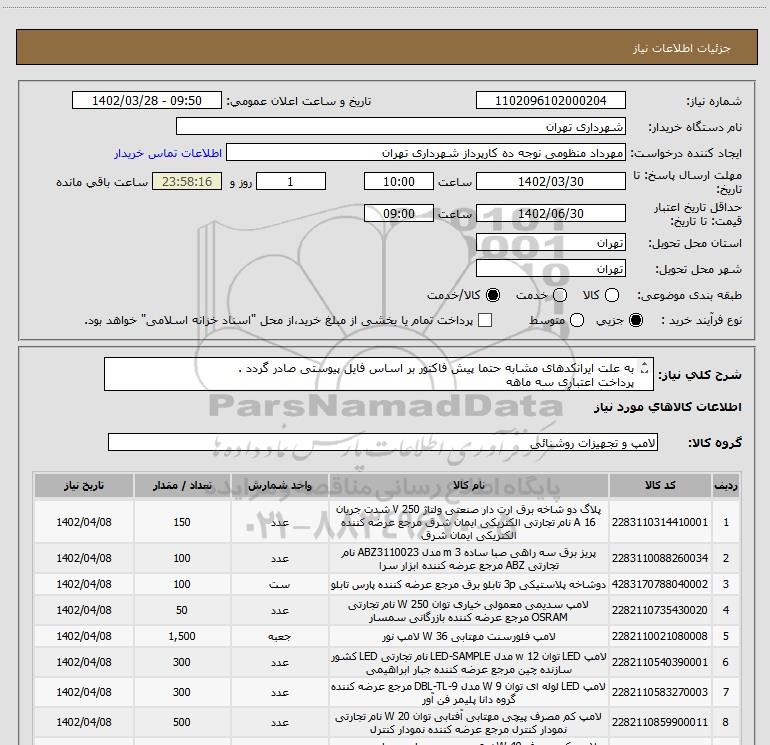The image size is (770, 745).
Task: Click the validity time field 09:00
Action: coord(399,213)
